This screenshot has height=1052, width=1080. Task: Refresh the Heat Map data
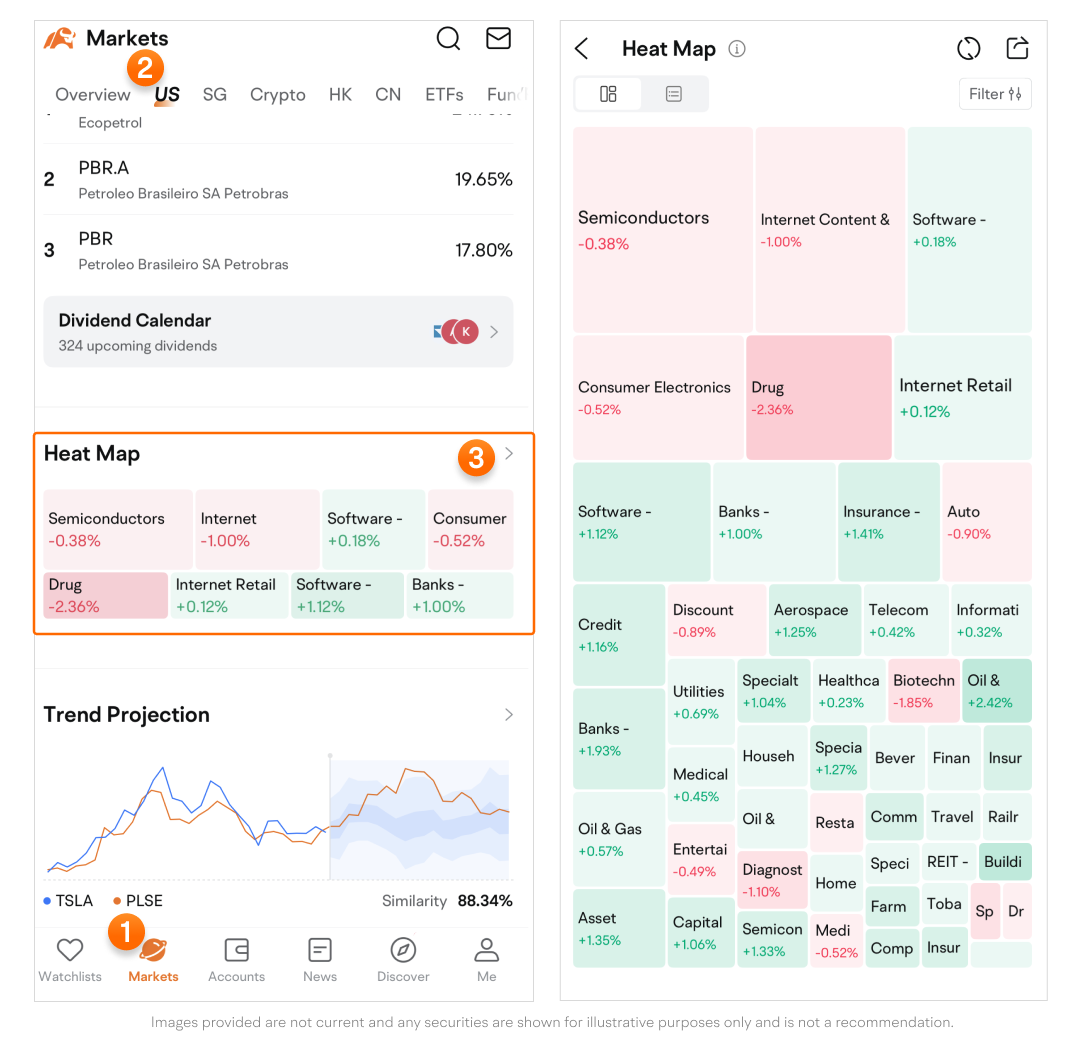[x=968, y=49]
